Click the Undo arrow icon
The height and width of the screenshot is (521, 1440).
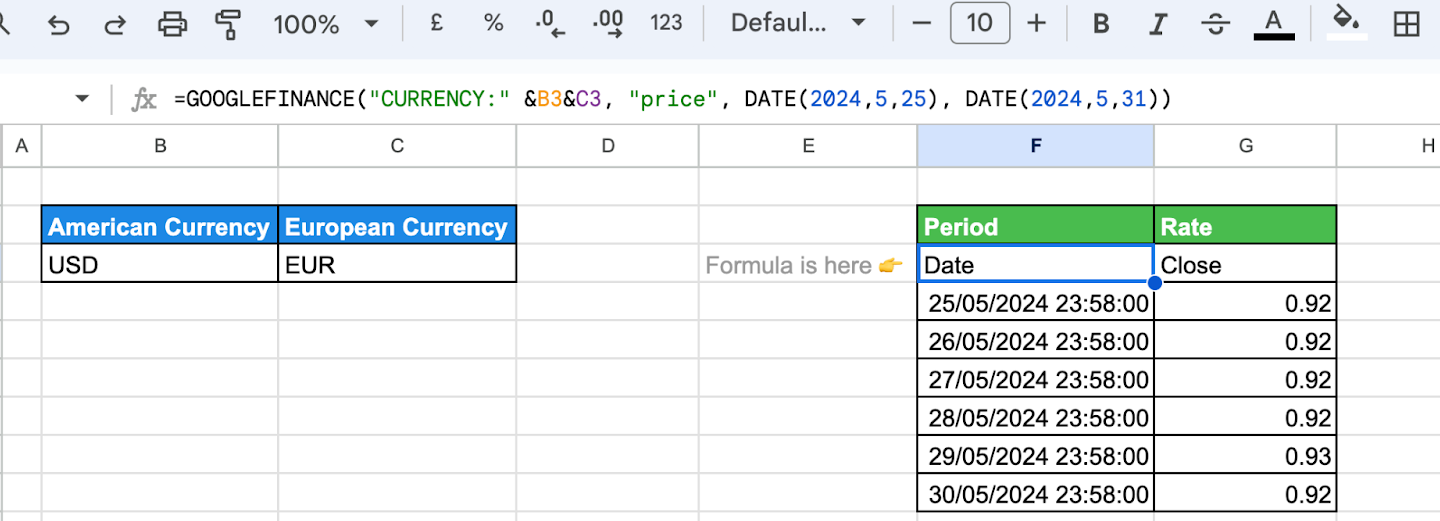click(59, 24)
